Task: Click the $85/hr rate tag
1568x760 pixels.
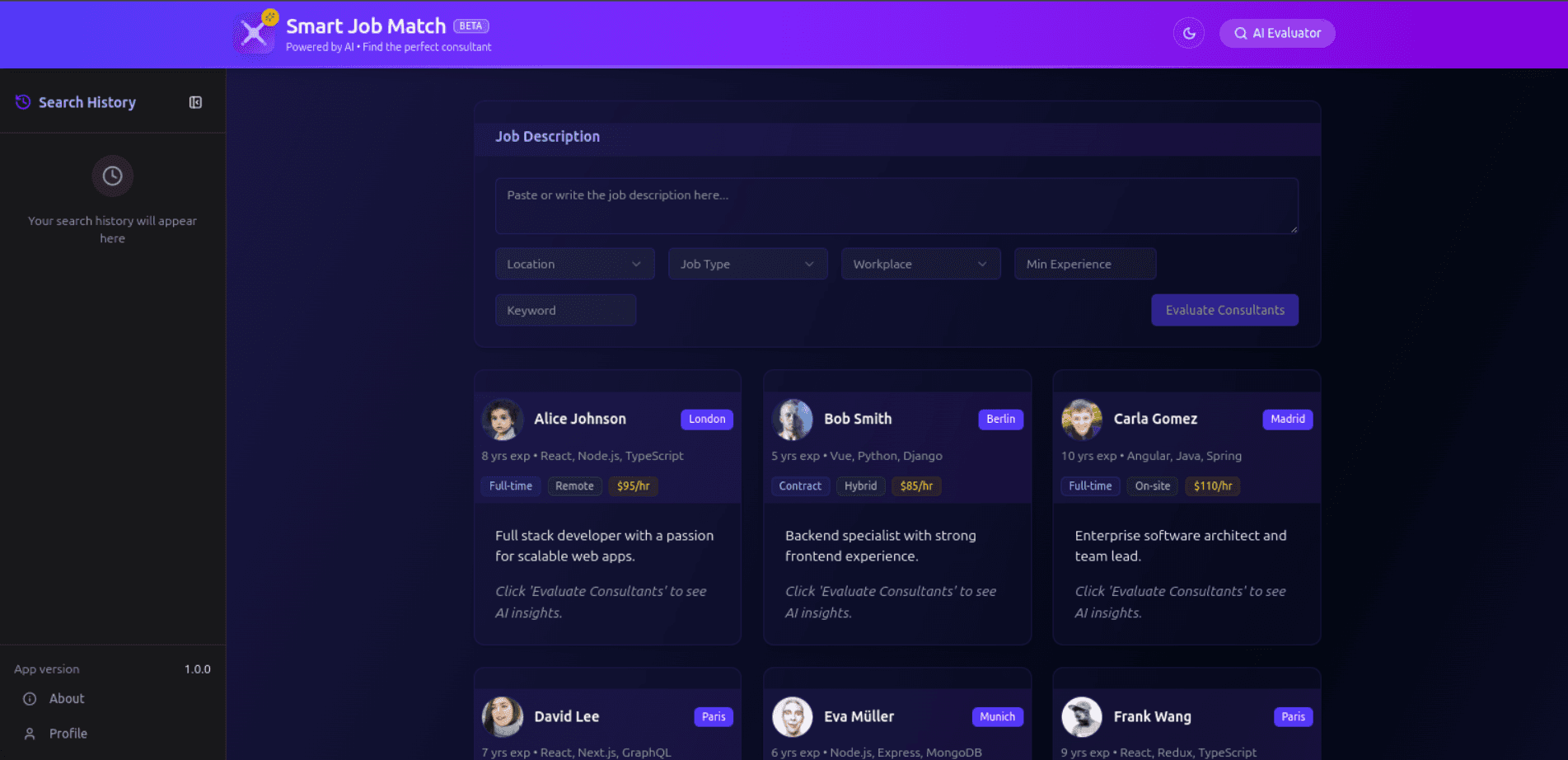Action: coord(916,486)
